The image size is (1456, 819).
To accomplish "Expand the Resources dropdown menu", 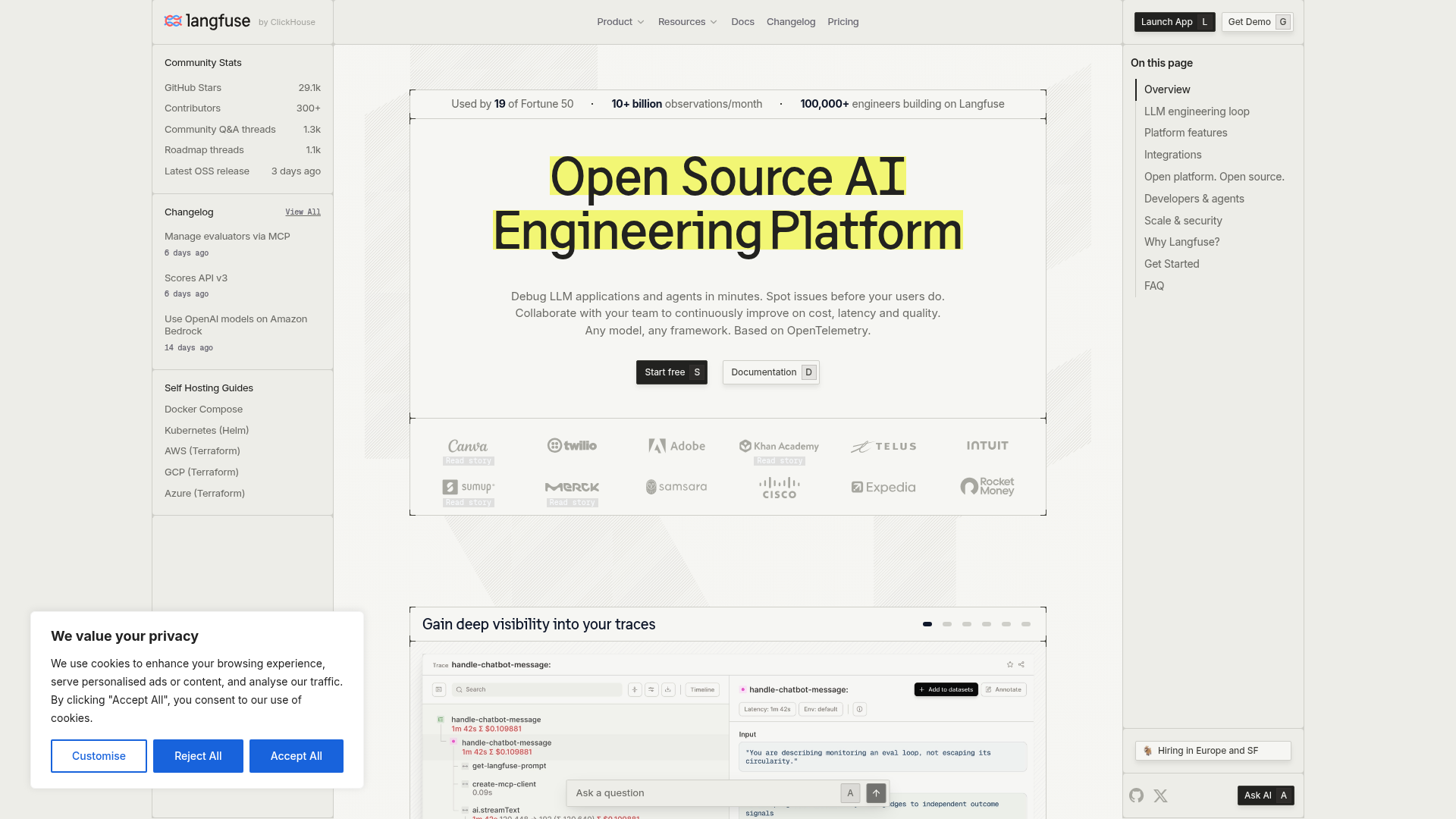I will click(x=687, y=22).
